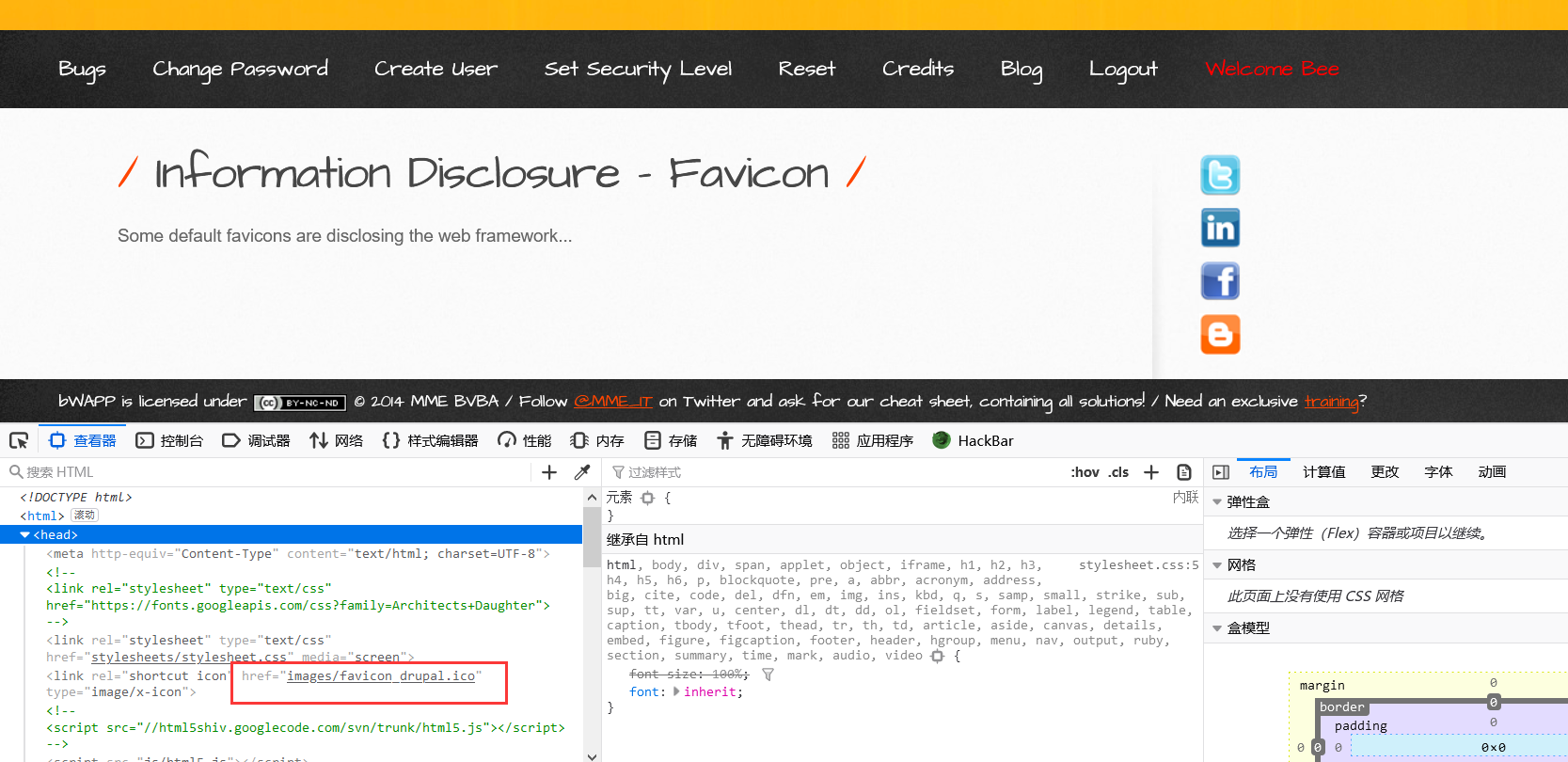Click the HTML panel scroll-up arrow
Image resolution: width=1568 pixels, height=762 pixels.
[592, 497]
